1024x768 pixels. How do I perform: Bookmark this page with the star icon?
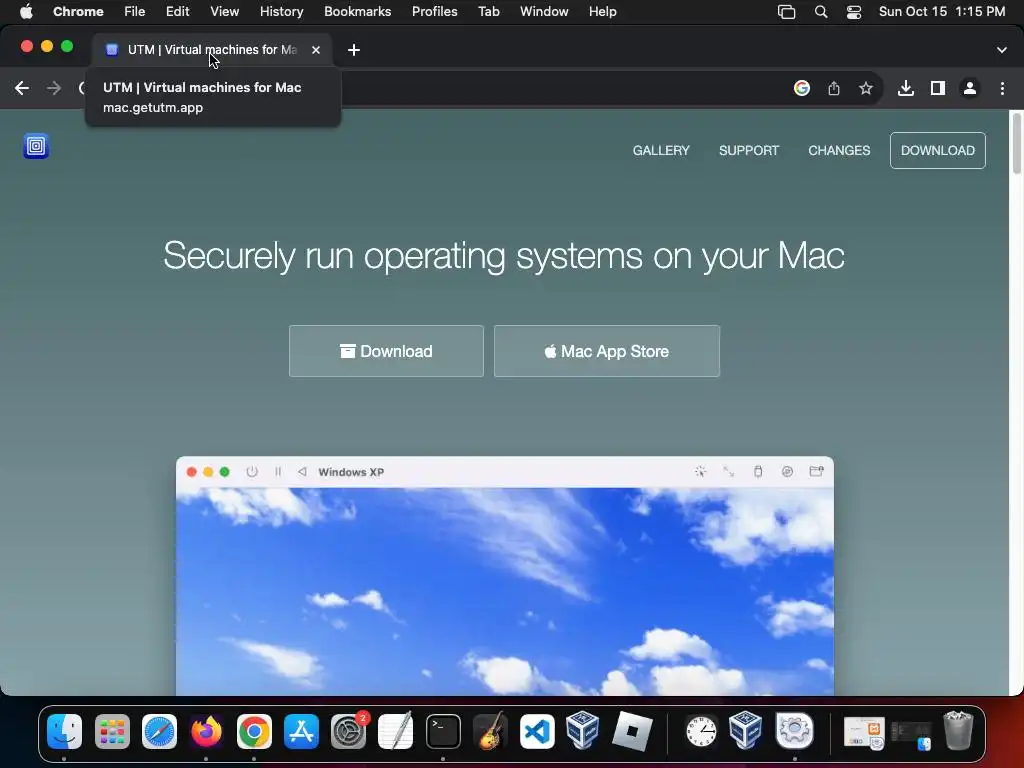click(x=866, y=88)
